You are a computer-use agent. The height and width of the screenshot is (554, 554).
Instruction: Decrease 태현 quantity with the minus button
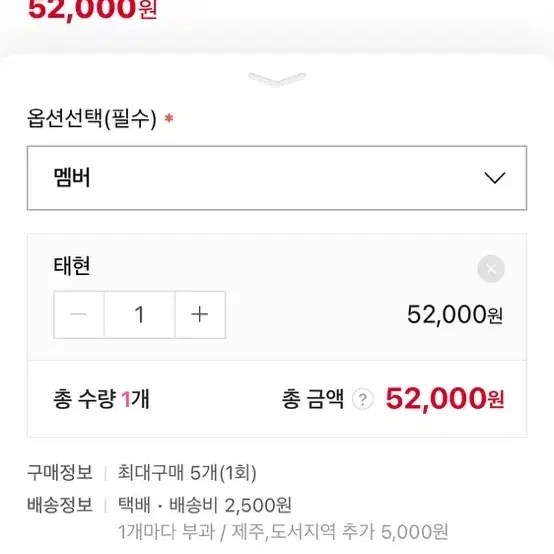coord(79,314)
